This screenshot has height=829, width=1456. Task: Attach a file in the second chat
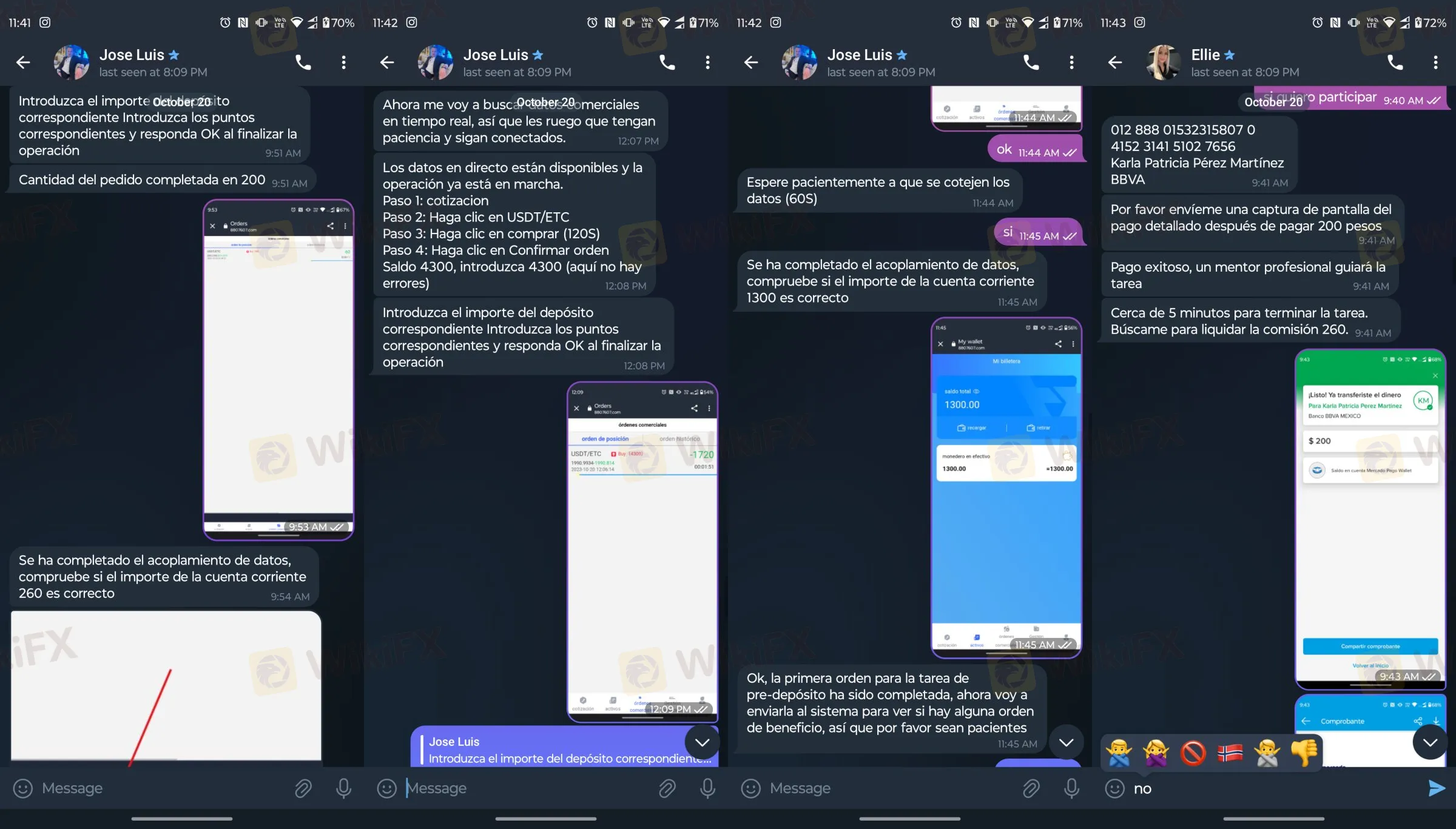pos(667,788)
